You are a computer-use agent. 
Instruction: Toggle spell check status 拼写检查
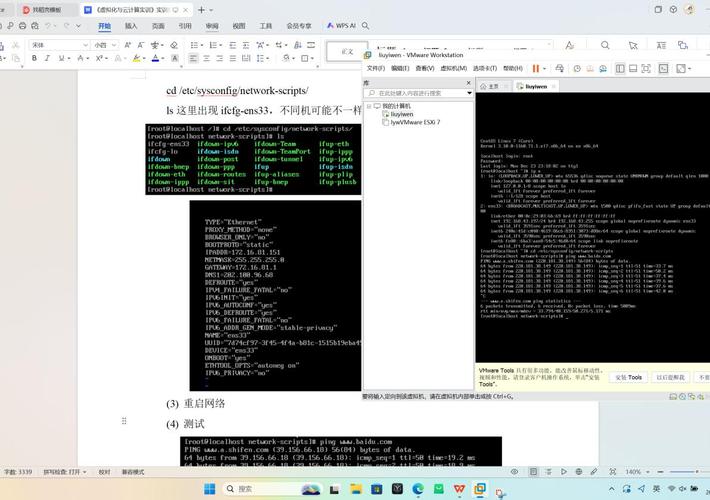(64, 472)
